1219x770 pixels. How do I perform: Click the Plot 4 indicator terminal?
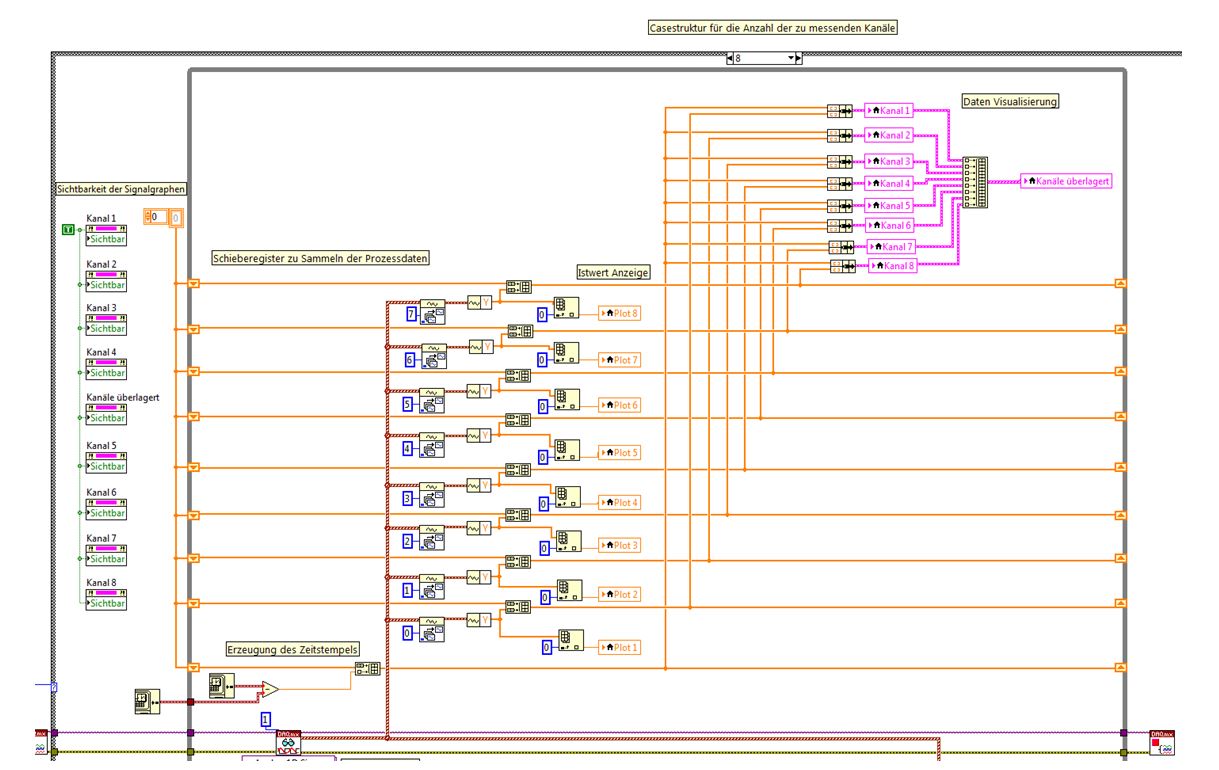(x=619, y=502)
